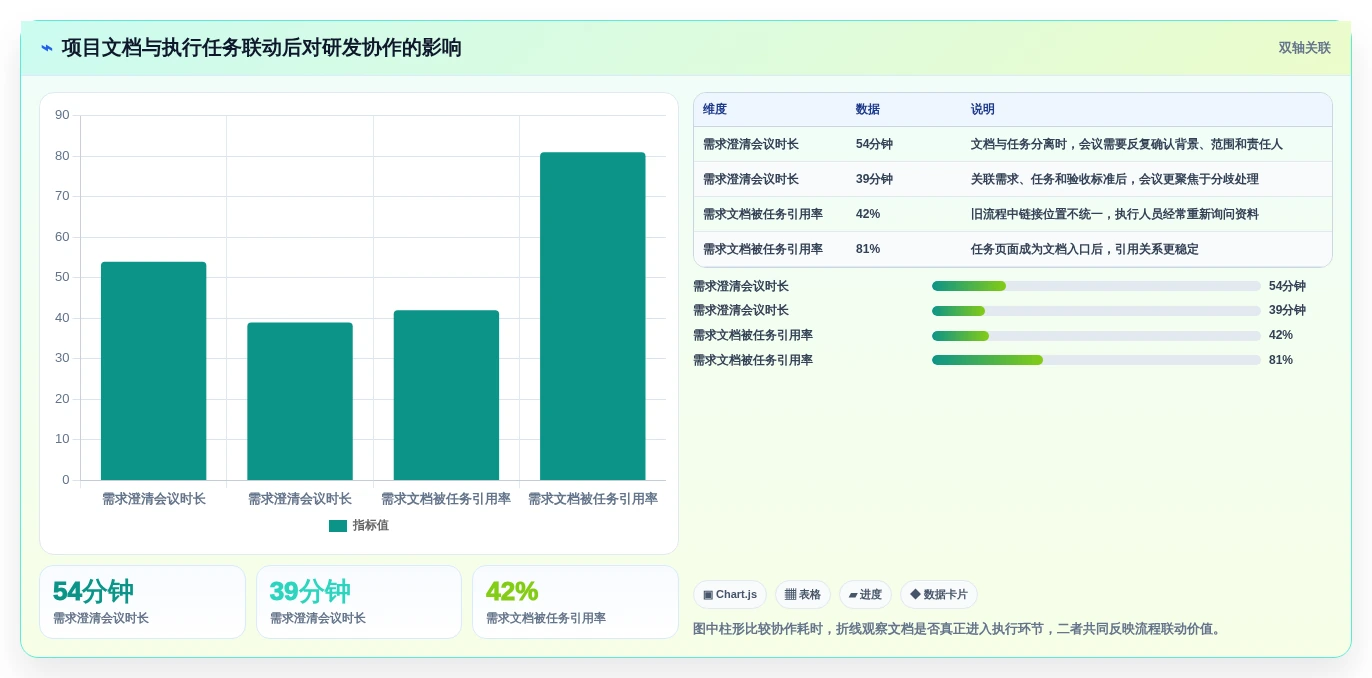This screenshot has width=1372, height=678.
Task: Click the 表格 chip
Action: click(x=803, y=595)
